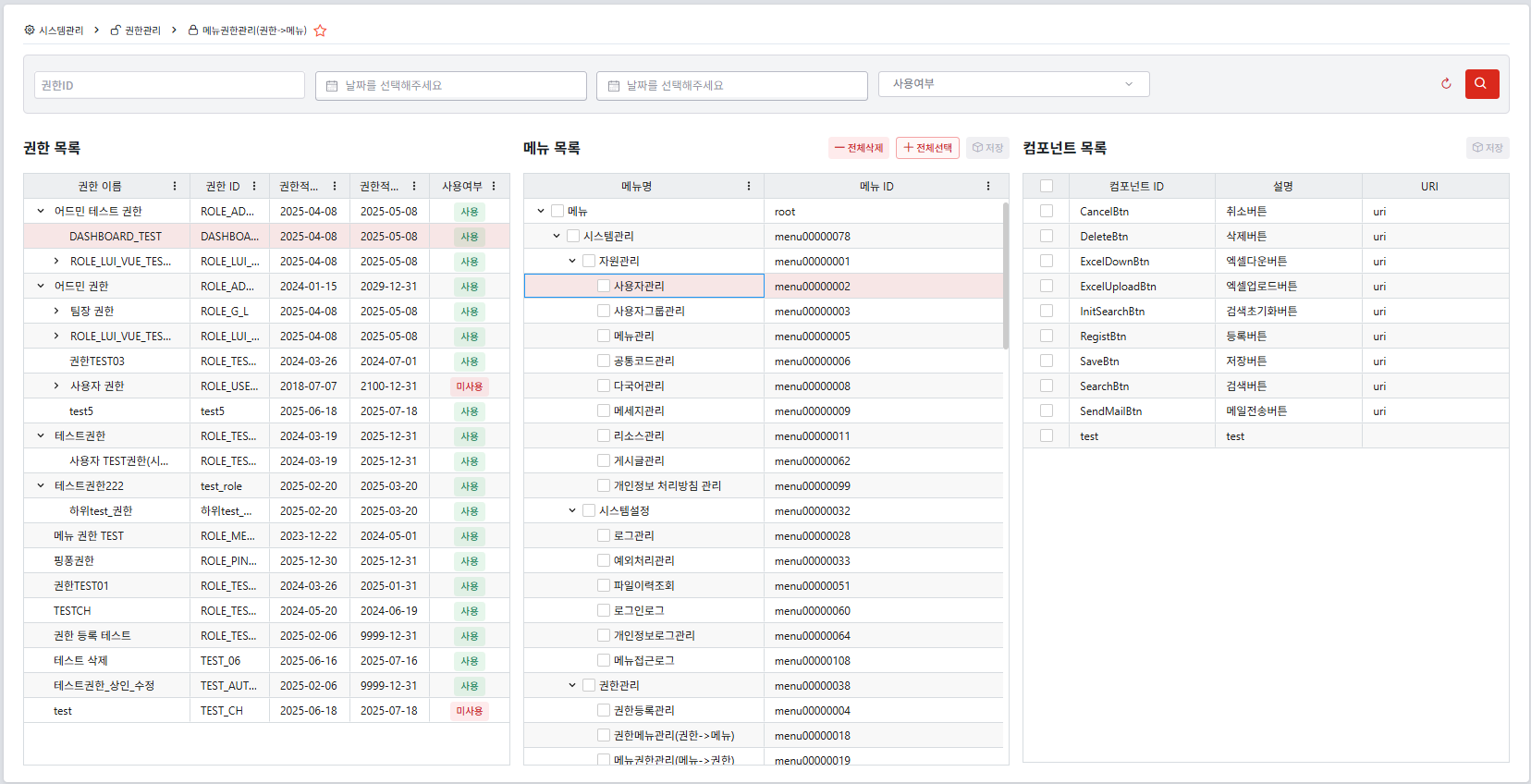This screenshot has height=784, width=1531.
Task: Click 저장 button in 컴포넌트 목록
Action: pos(1488,148)
